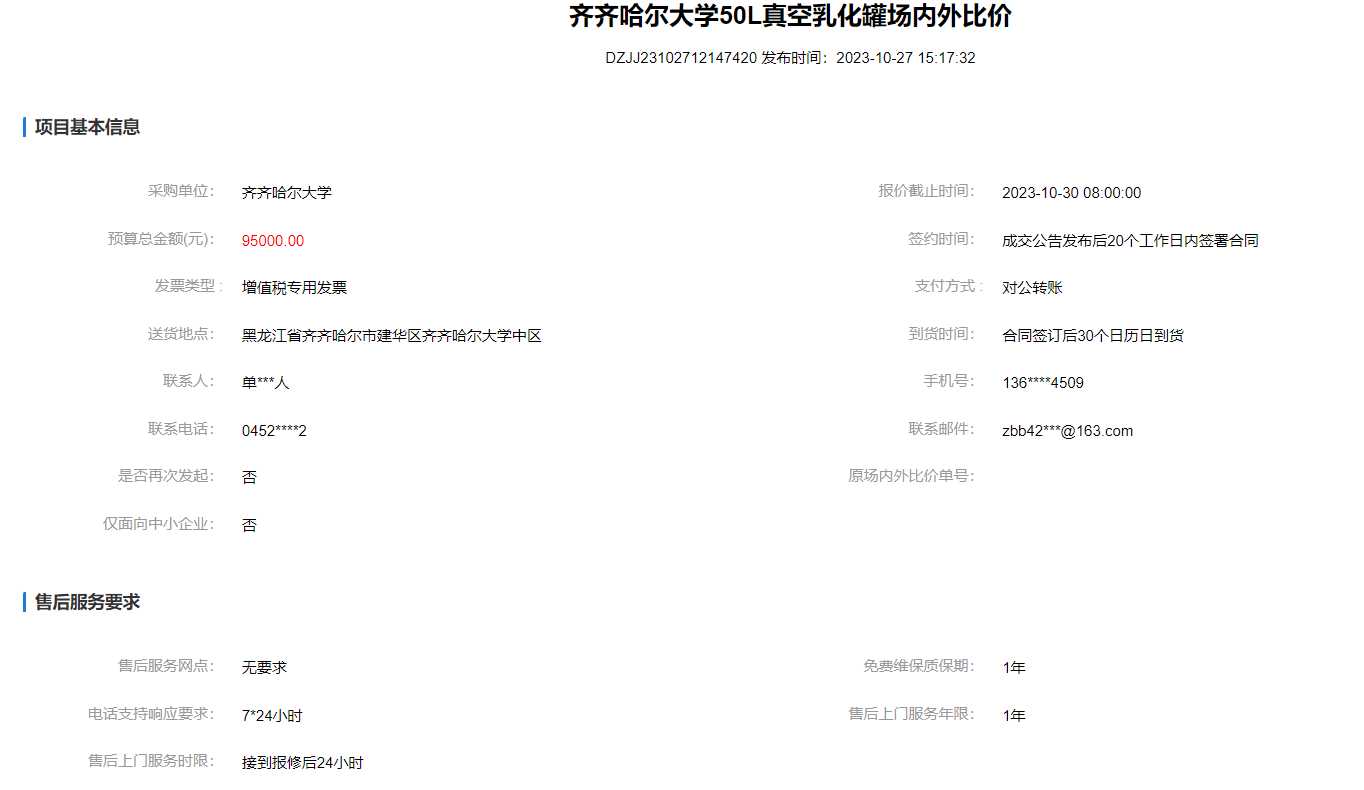Viewport: 1364px width, 790px height.
Task: Click the page title about 50L真空乳化罐
Action: (x=790, y=17)
